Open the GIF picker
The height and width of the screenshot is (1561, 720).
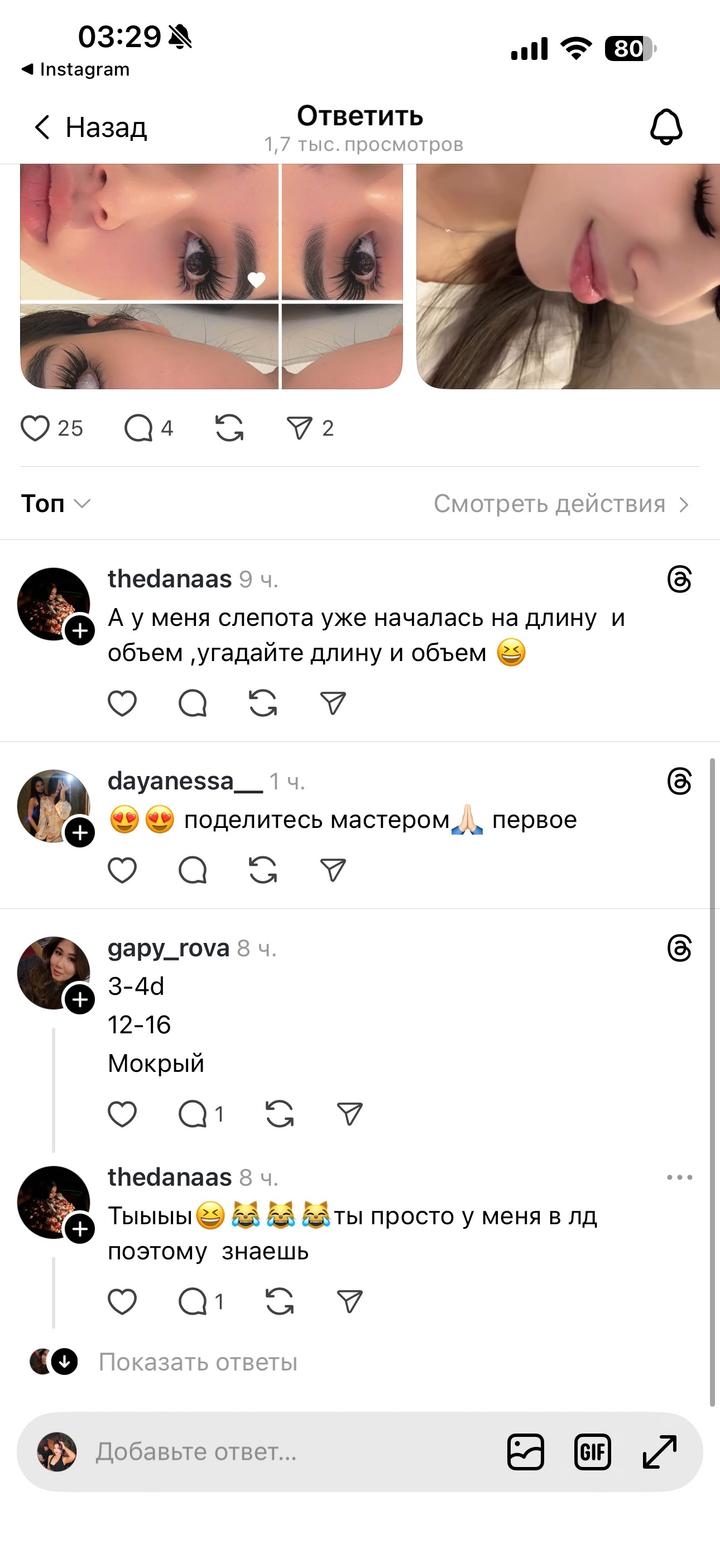(x=592, y=1451)
